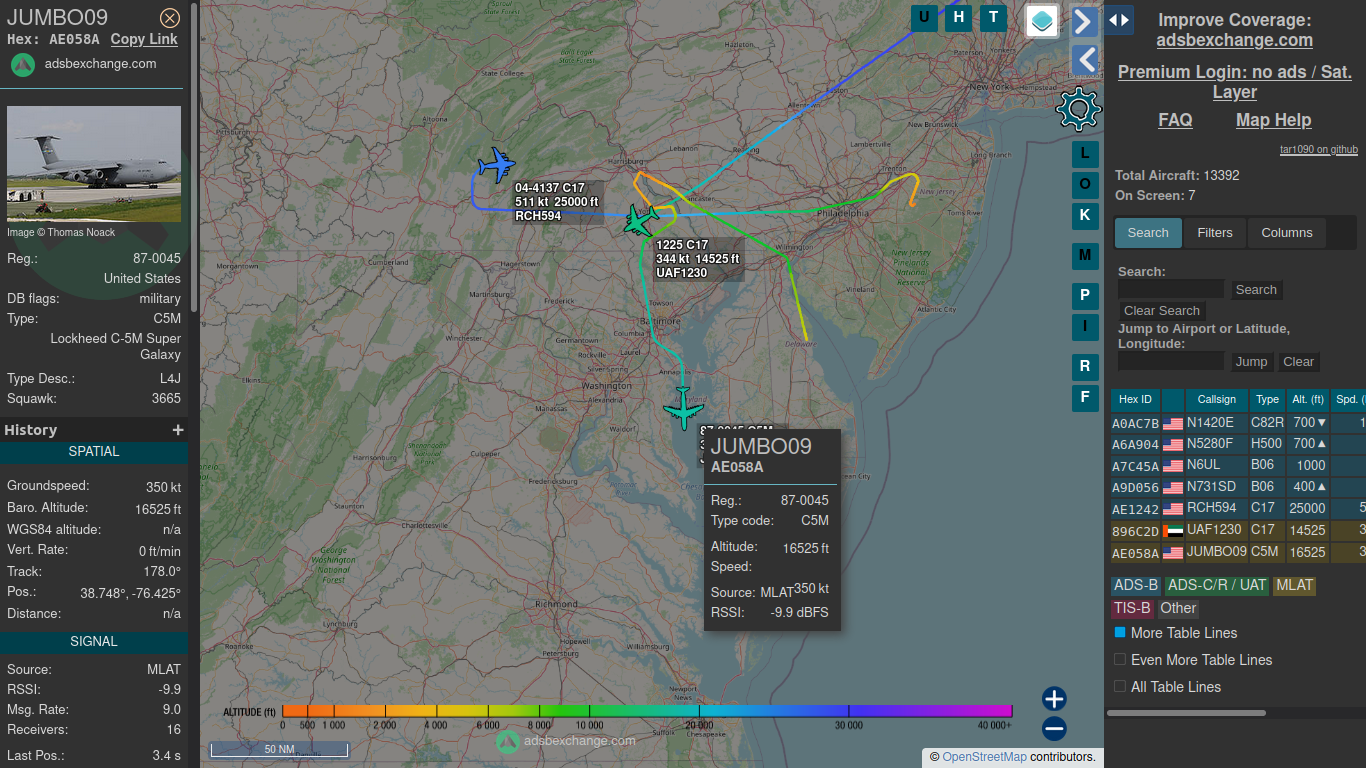Click the T map button
The width and height of the screenshot is (1366, 768).
click(994, 17)
